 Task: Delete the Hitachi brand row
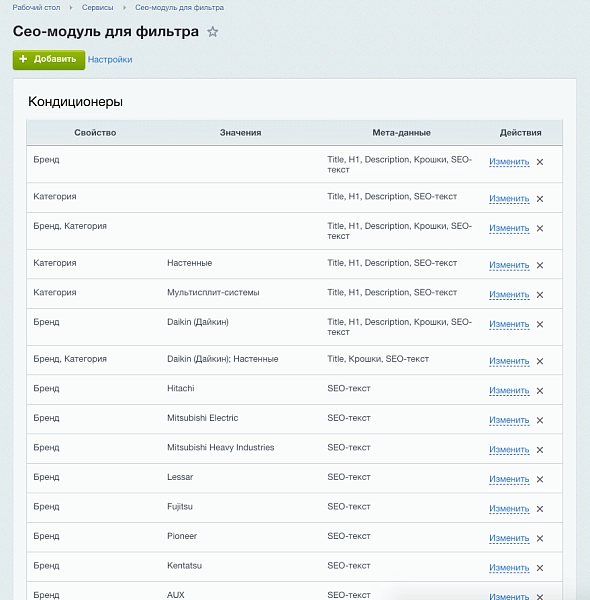coord(539,391)
